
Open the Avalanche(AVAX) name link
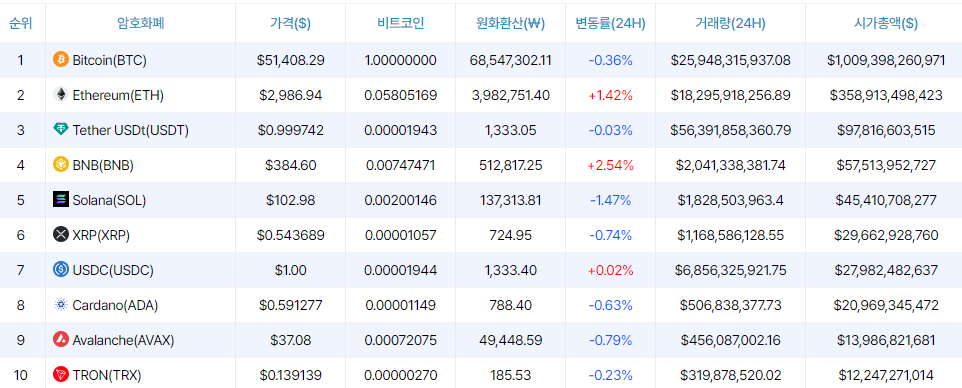[123, 340]
